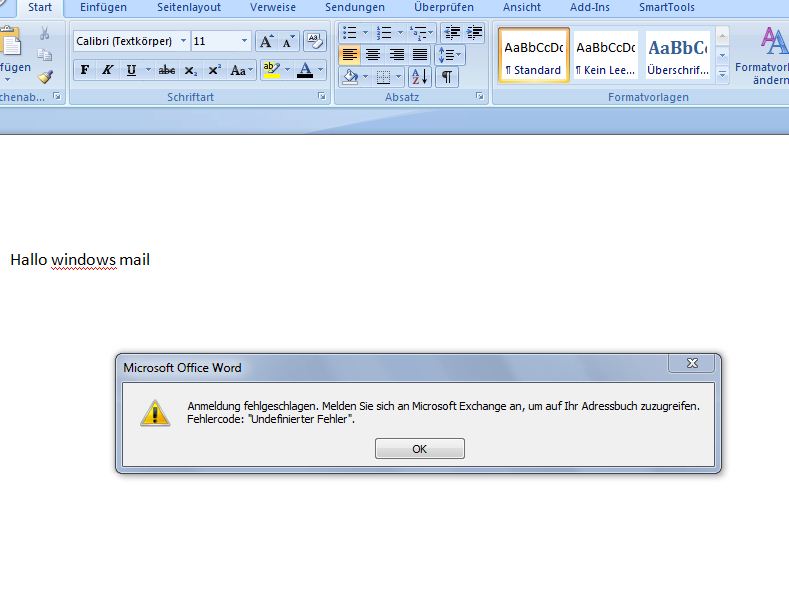Image resolution: width=789 pixels, height=614 pixels.
Task: Expand the full styles gallery
Action: coord(722,74)
